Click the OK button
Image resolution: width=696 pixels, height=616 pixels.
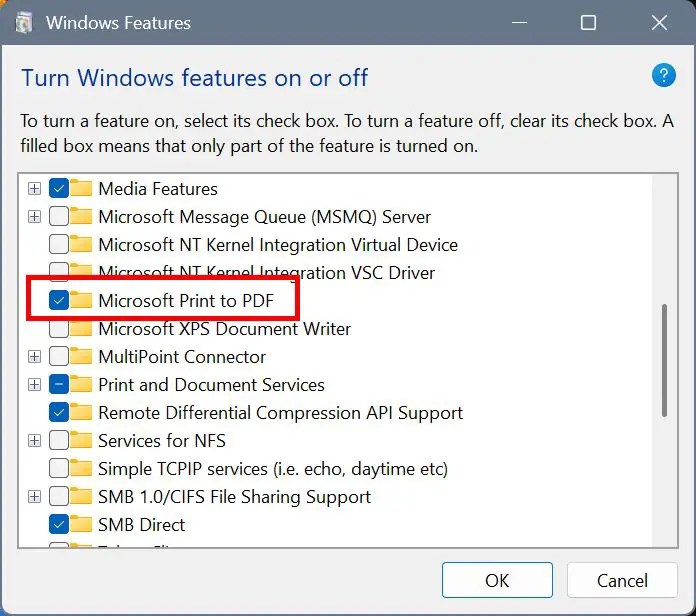(497, 580)
